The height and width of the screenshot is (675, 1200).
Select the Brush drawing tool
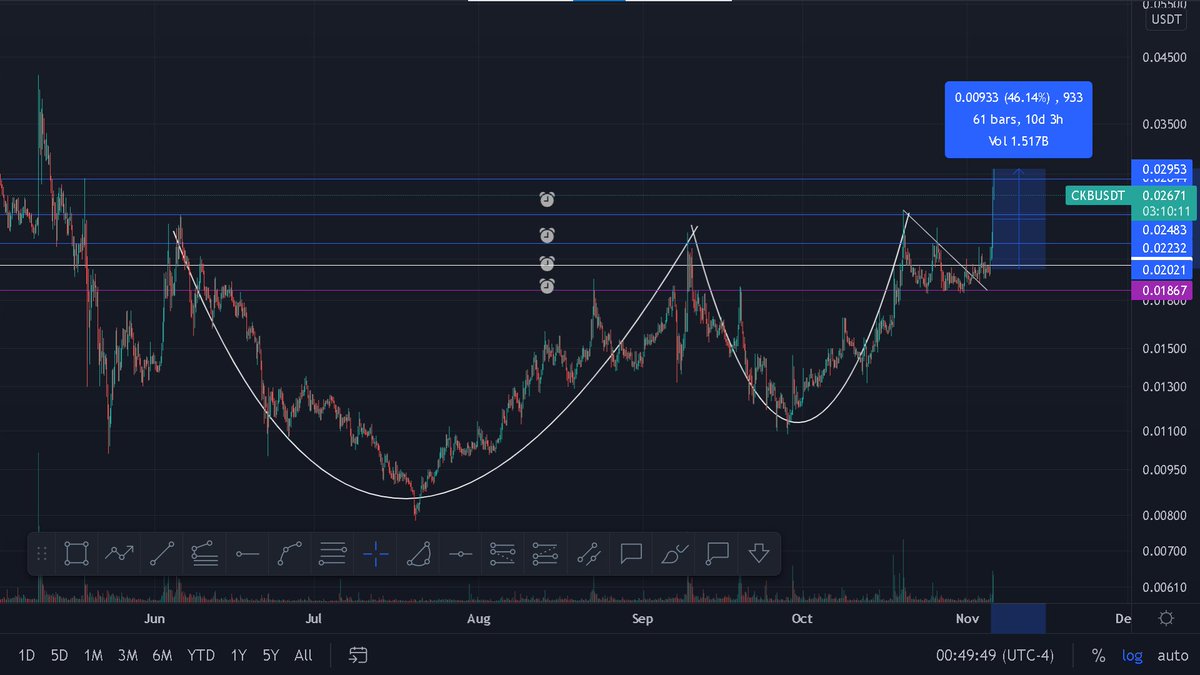pyautogui.click(x=673, y=553)
